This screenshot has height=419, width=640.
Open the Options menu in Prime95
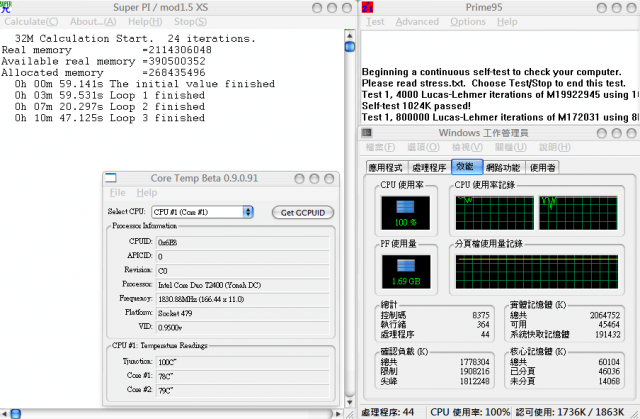tap(468, 22)
